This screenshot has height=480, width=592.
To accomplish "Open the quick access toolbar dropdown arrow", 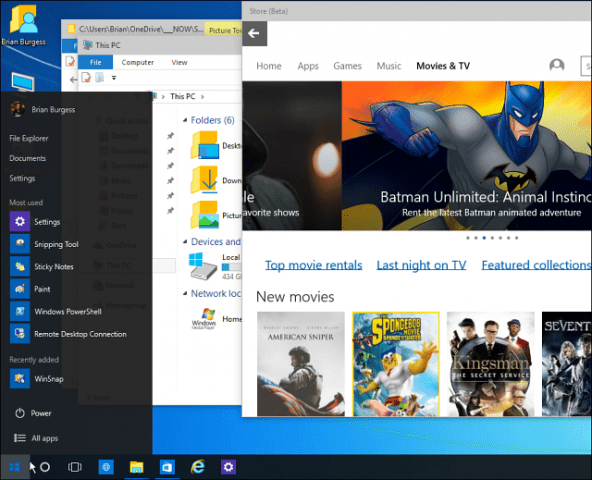I will tap(114, 78).
